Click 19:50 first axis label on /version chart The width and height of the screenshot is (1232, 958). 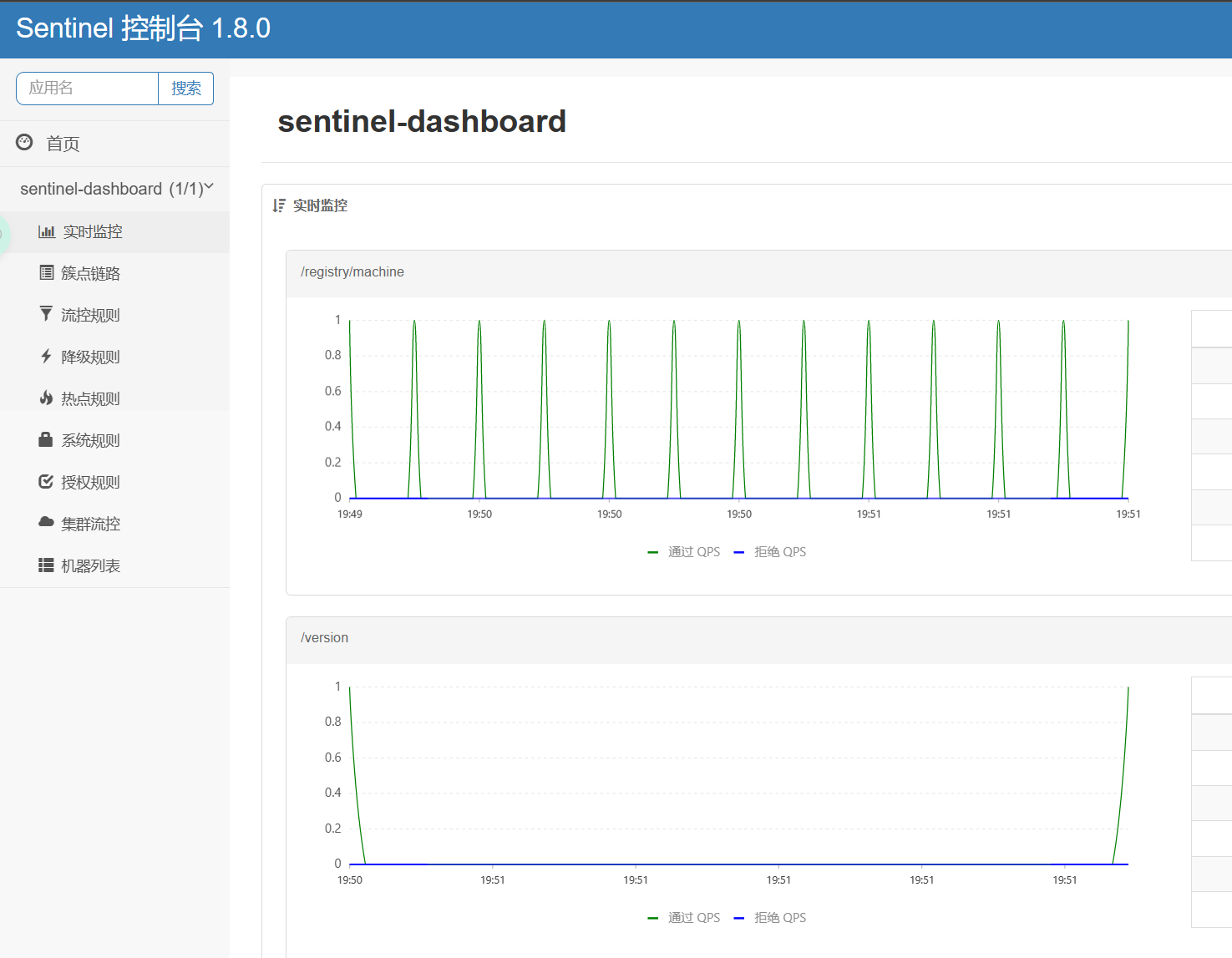(x=350, y=880)
